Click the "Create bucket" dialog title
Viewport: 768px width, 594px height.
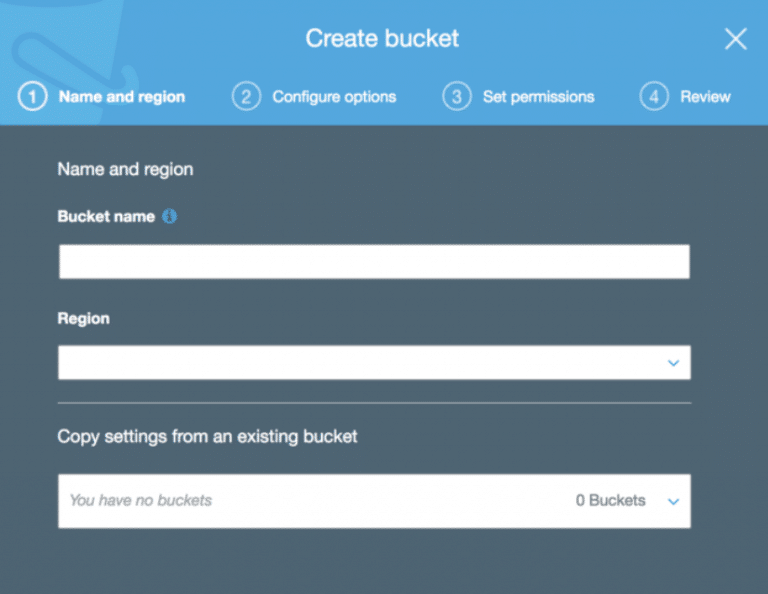click(382, 39)
